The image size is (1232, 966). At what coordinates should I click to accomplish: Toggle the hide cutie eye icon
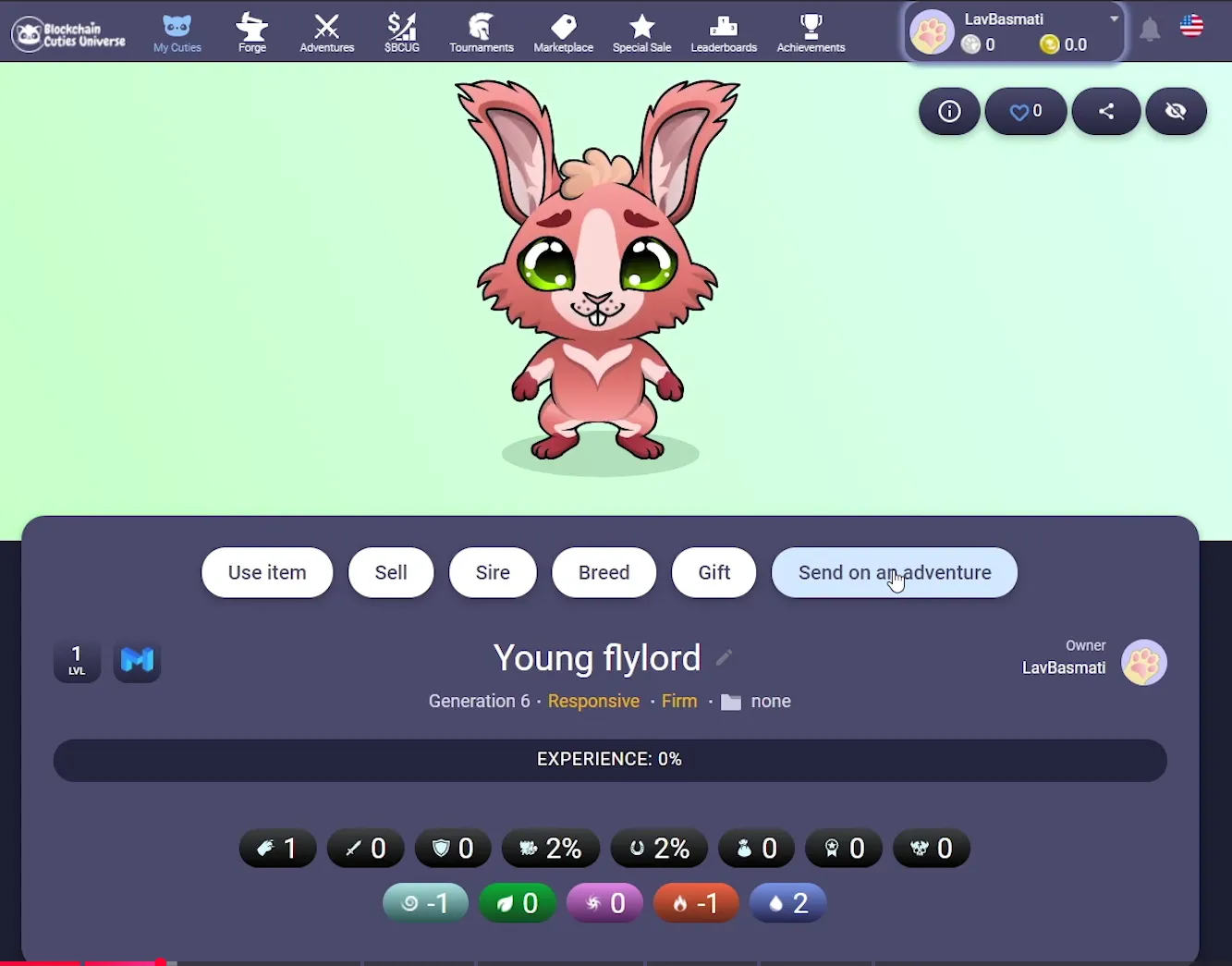pyautogui.click(x=1176, y=112)
